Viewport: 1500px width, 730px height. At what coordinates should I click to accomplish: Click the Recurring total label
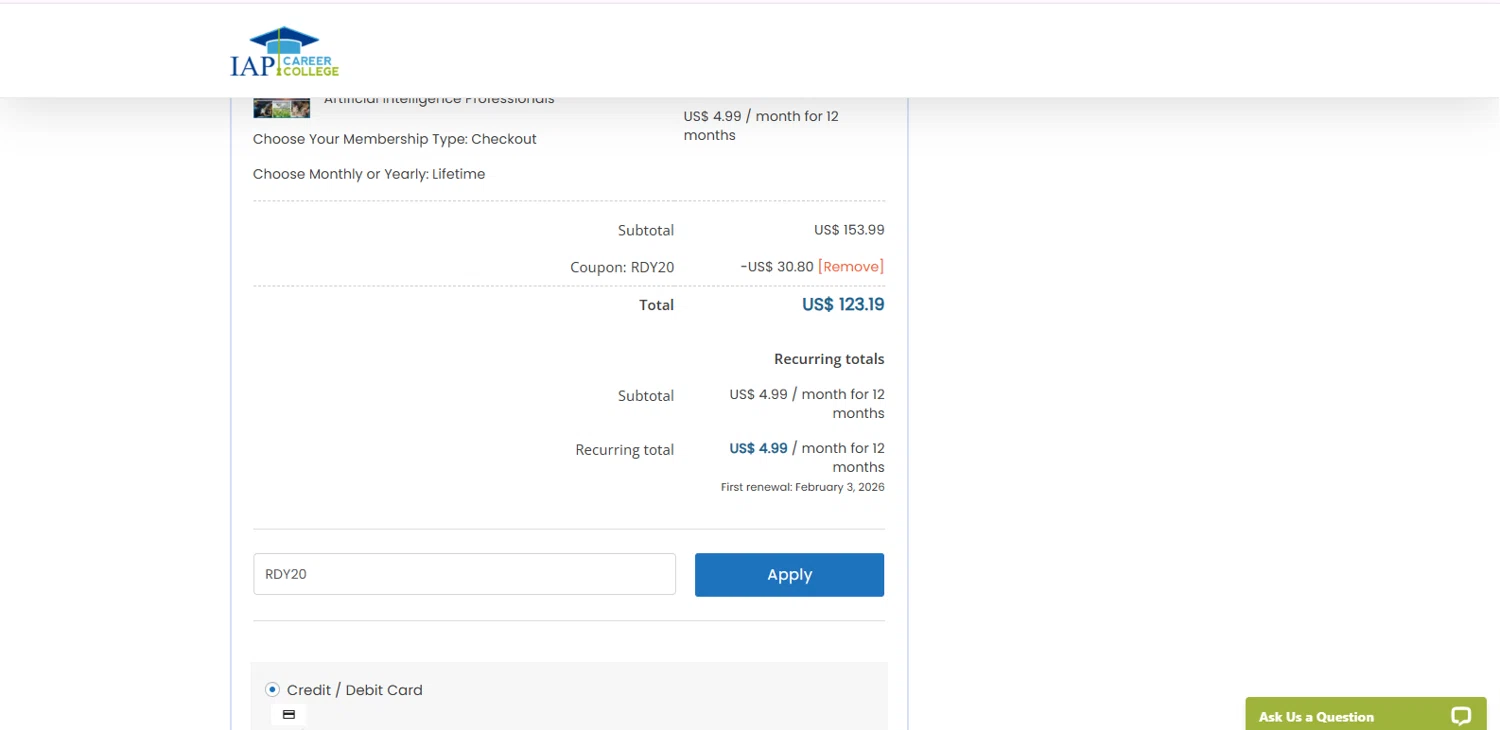click(625, 450)
